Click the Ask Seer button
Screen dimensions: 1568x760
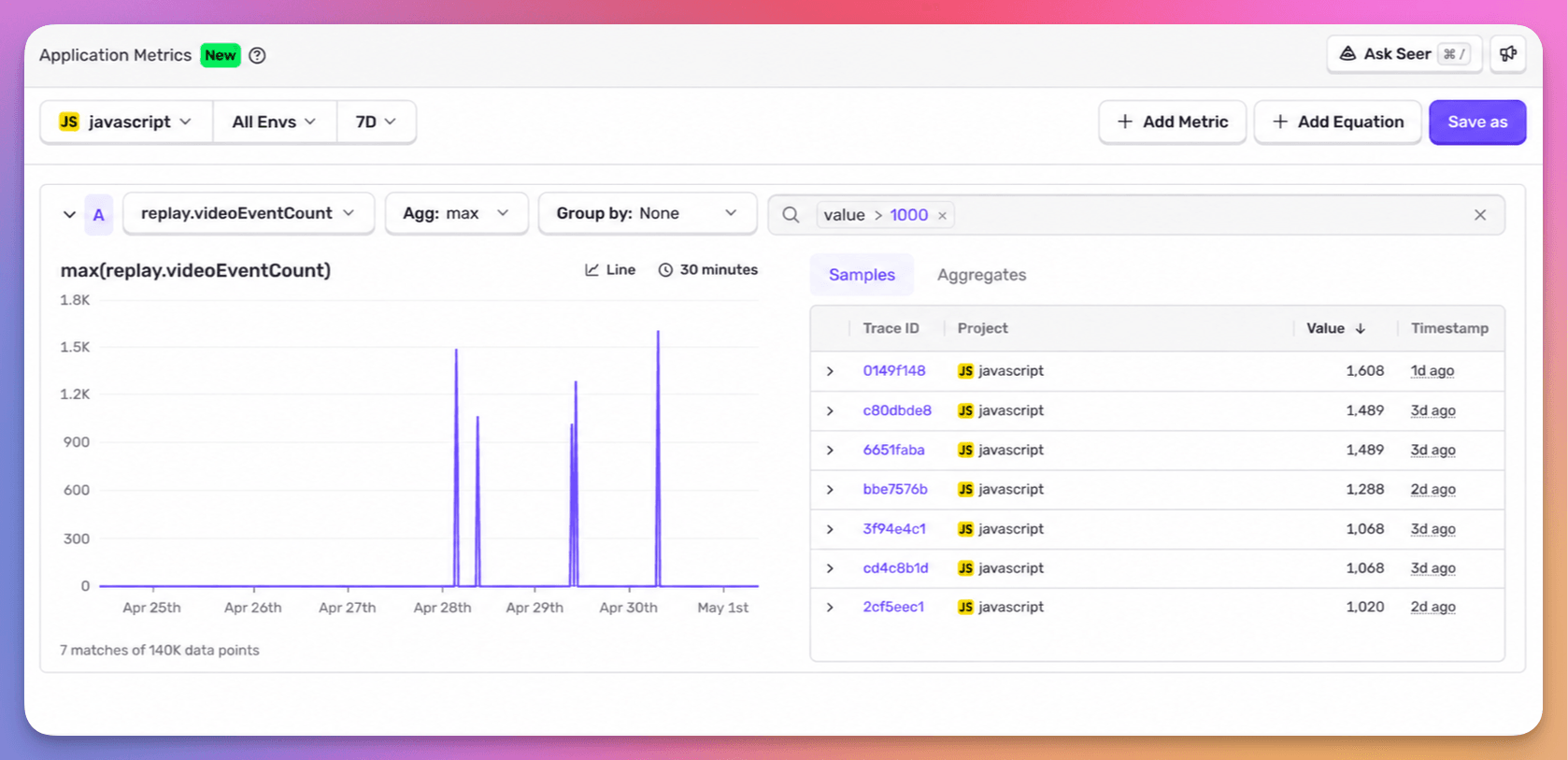(1404, 54)
